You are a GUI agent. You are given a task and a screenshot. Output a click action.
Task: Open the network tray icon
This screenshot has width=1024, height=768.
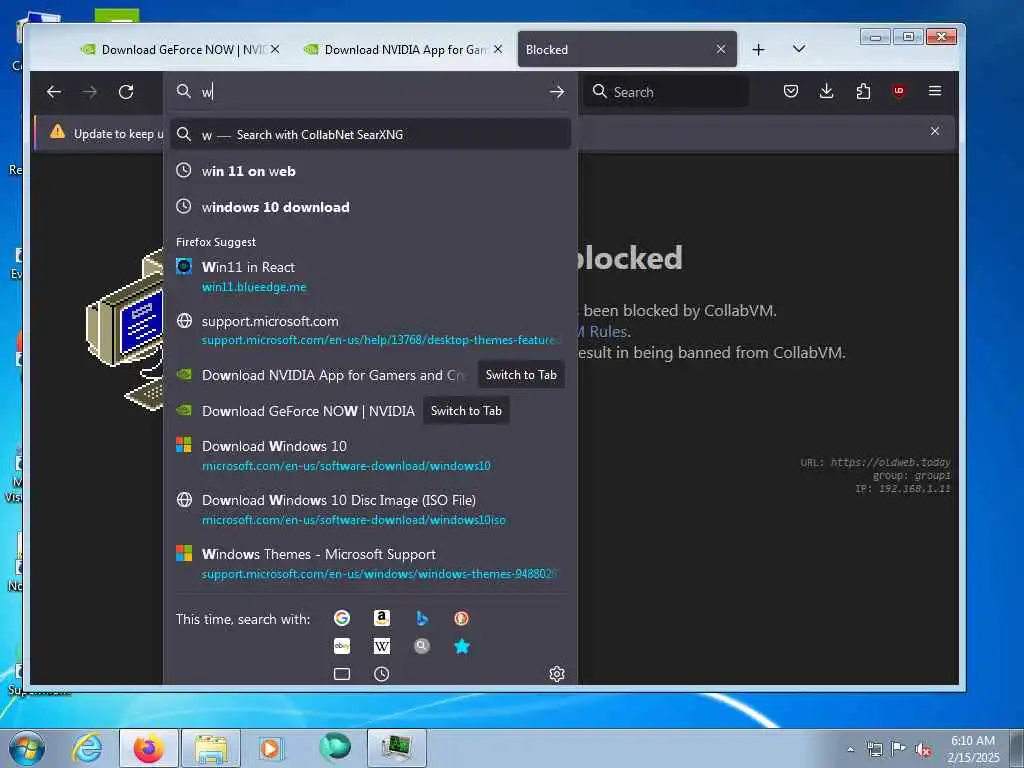874,749
